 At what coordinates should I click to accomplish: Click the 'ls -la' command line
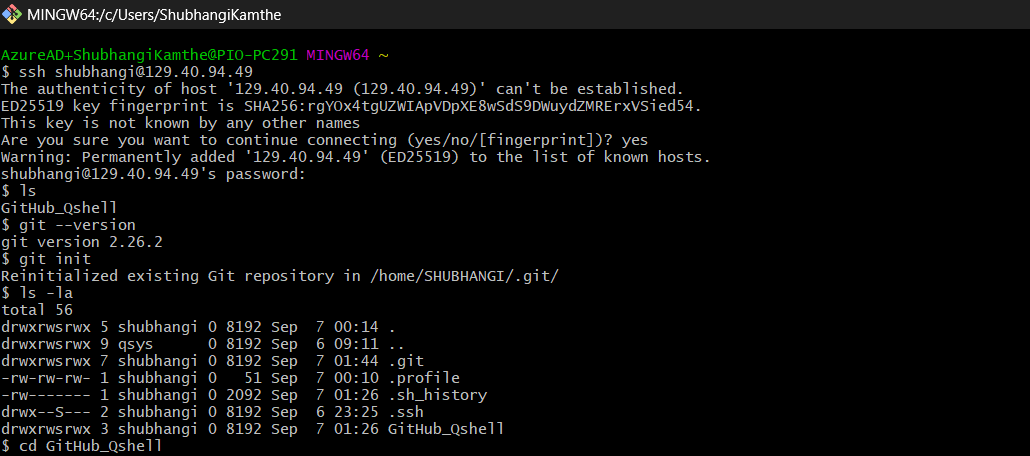point(45,293)
